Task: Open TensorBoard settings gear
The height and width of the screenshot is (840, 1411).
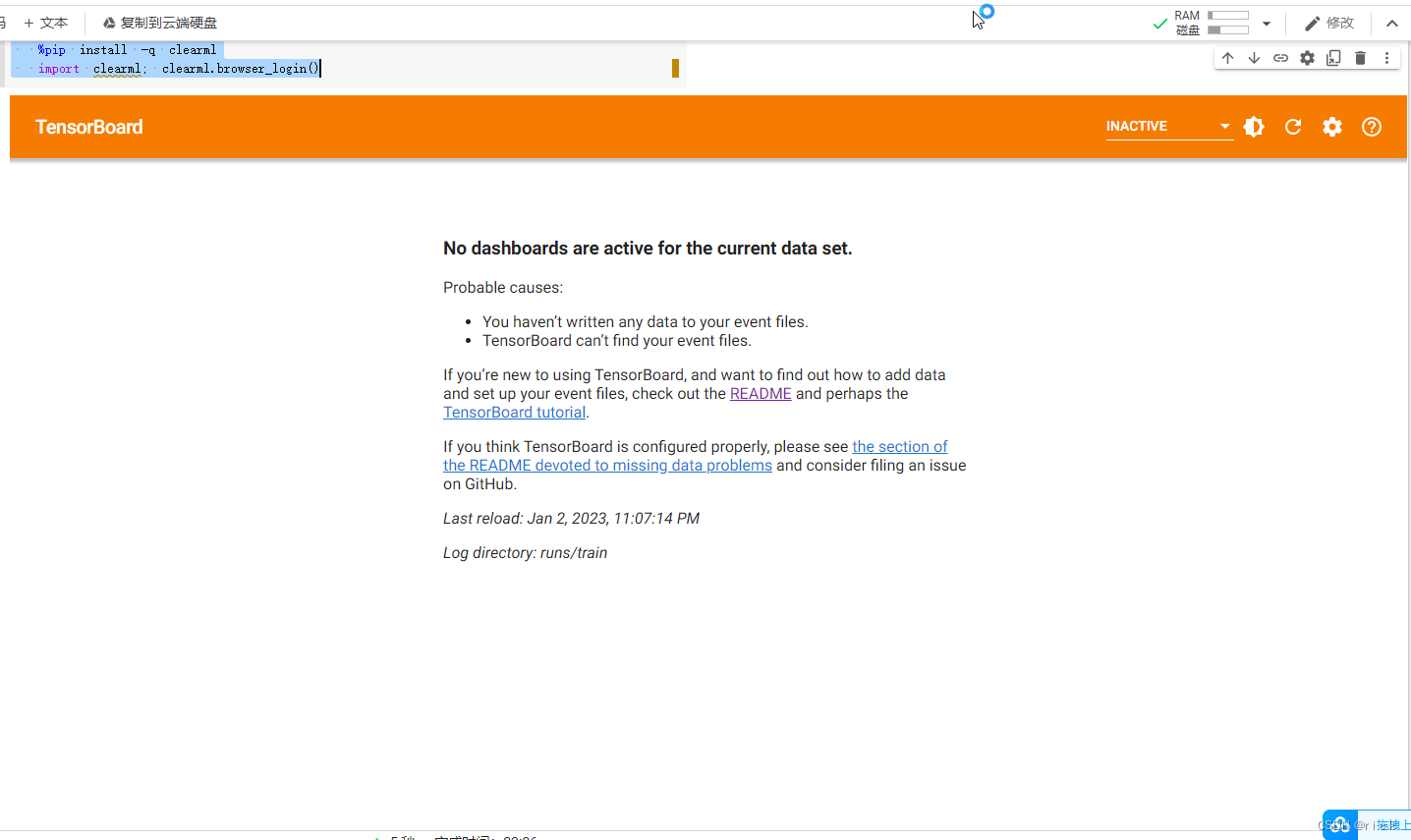Action: 1332,127
